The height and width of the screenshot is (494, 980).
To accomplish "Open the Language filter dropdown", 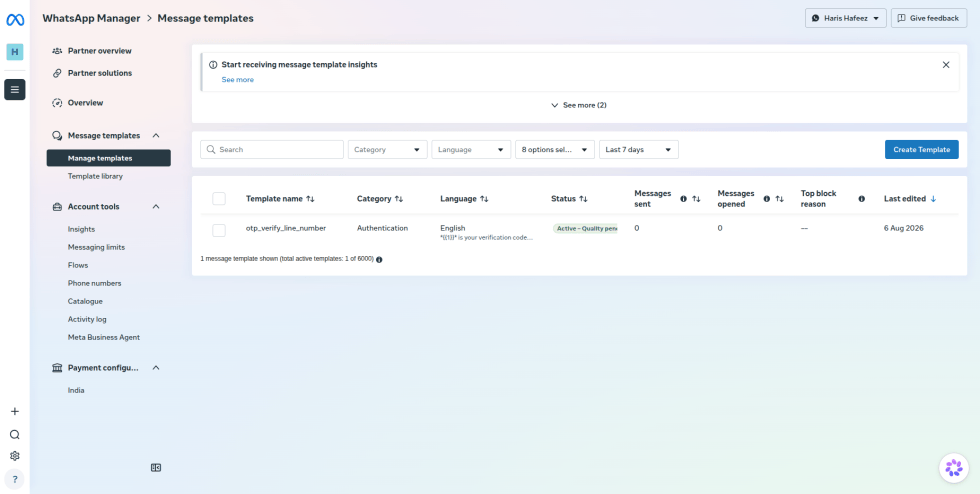I will 471,149.
